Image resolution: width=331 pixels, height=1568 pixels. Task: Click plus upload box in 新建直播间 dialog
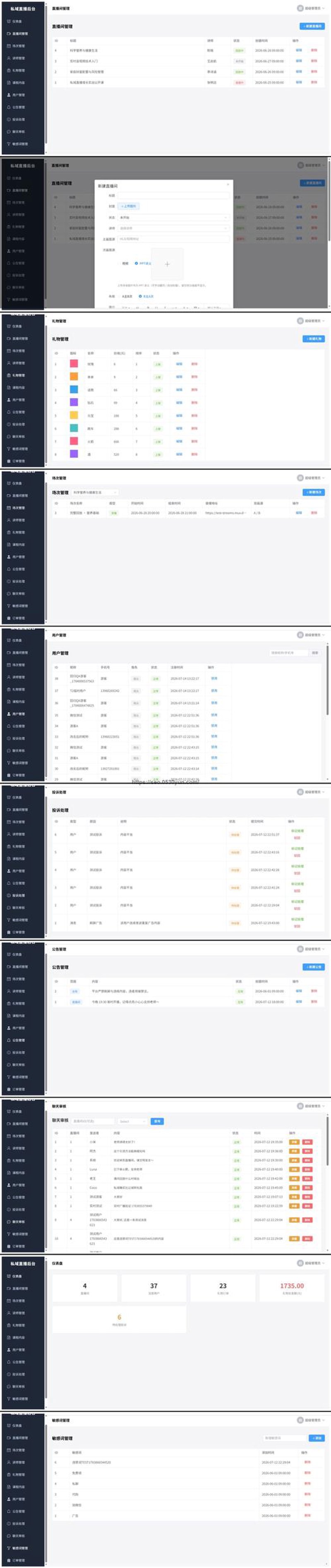click(x=167, y=264)
